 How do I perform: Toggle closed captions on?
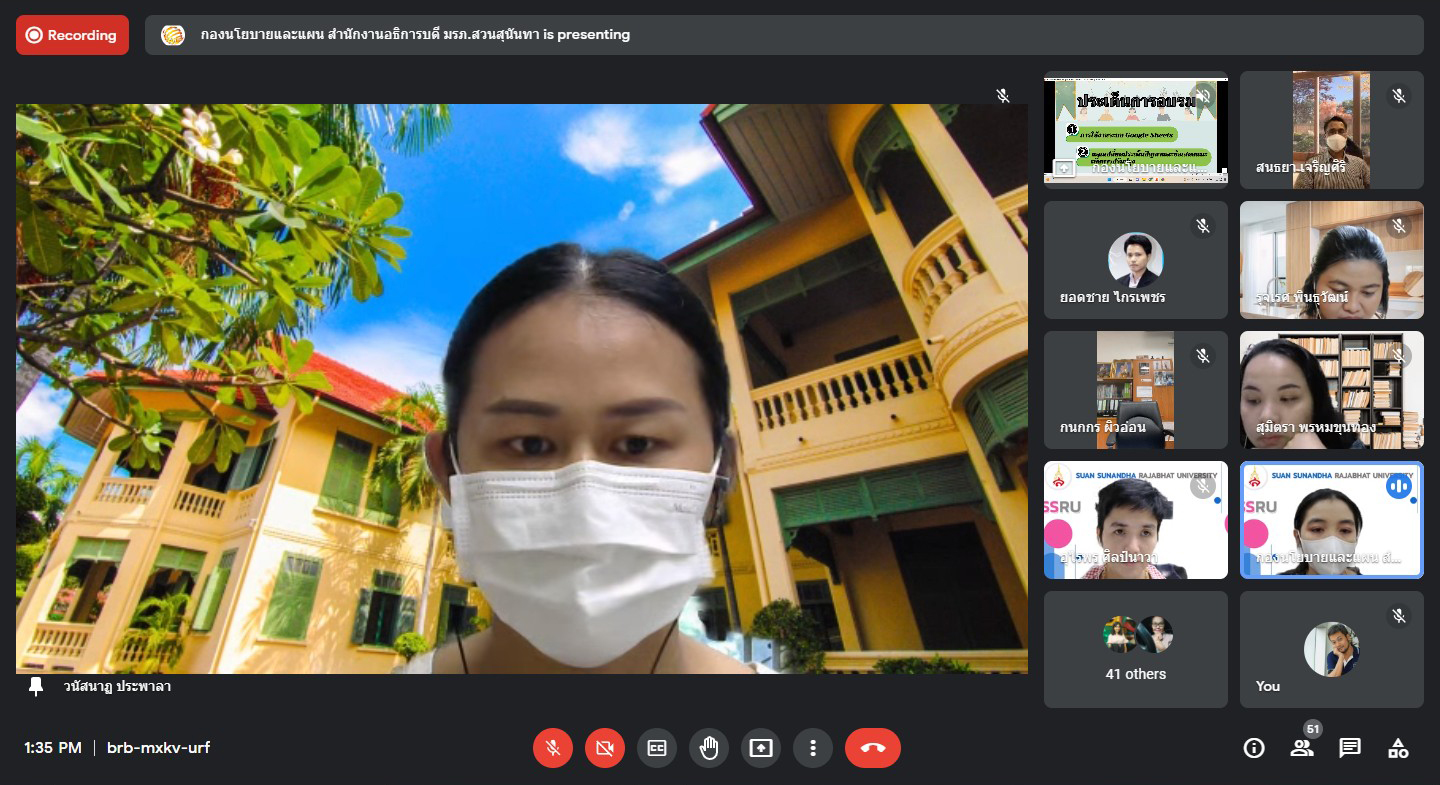tap(657, 748)
